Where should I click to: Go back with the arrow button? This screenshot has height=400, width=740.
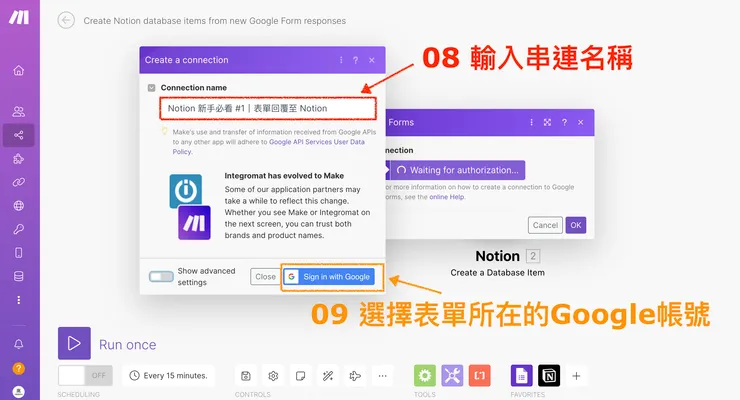66,20
